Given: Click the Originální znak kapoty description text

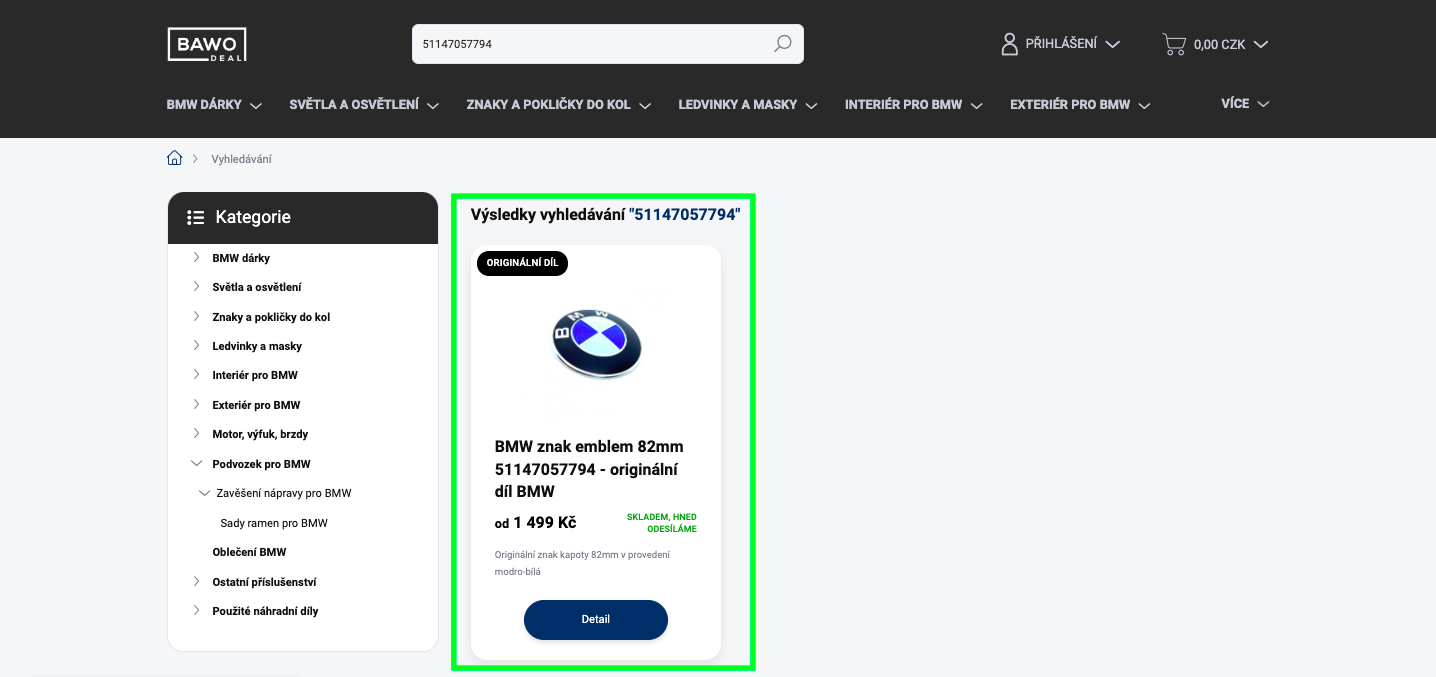Looking at the screenshot, I should [582, 563].
